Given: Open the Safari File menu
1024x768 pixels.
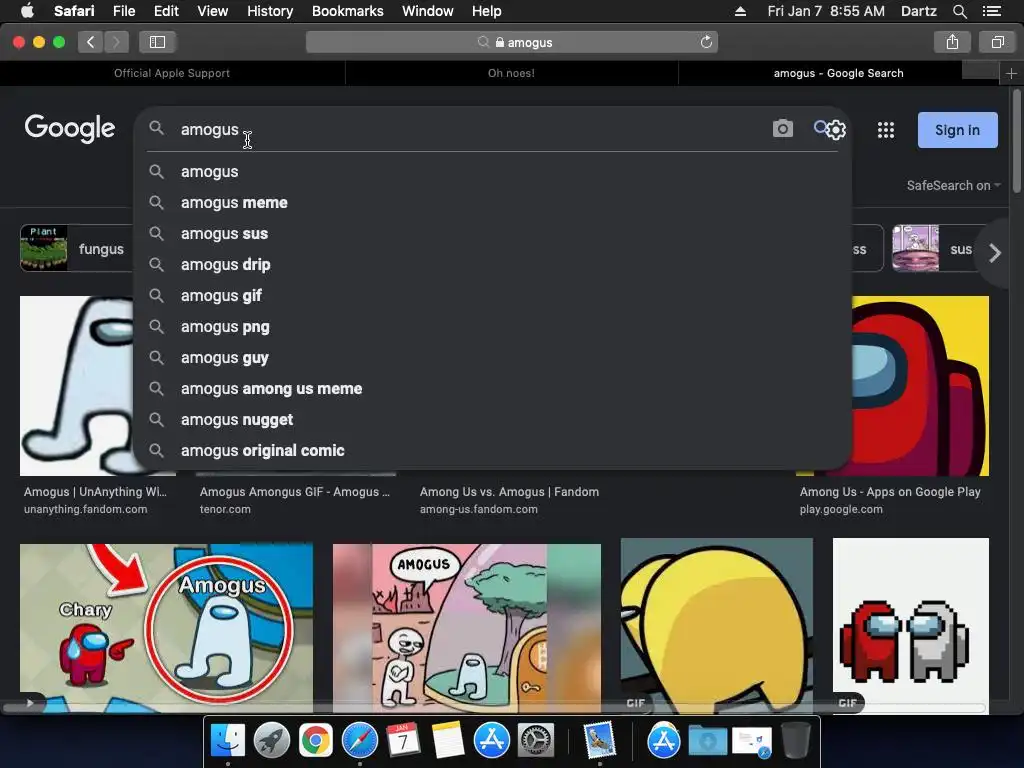Looking at the screenshot, I should 123,11.
